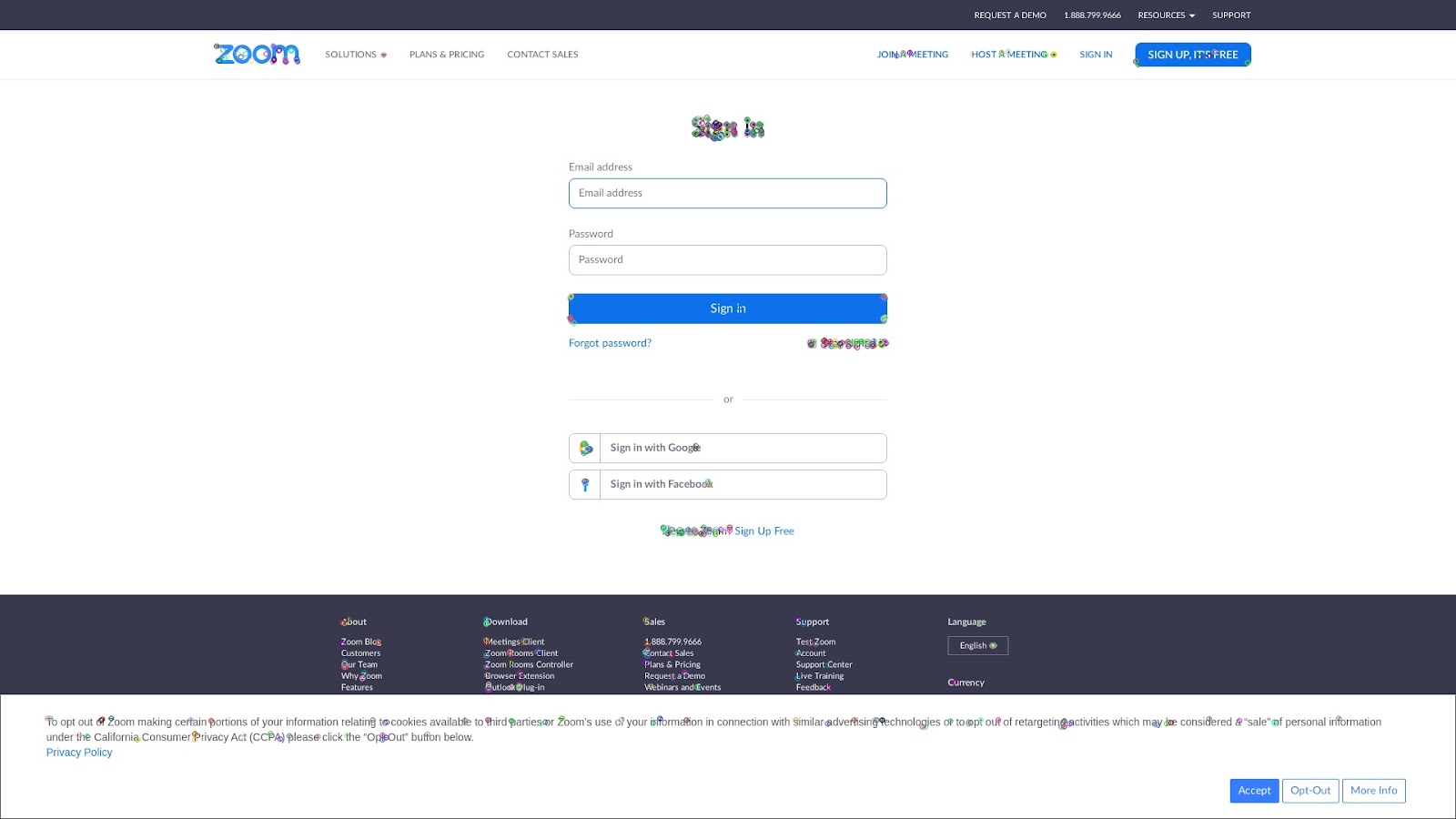
Task: Open Live Training footer link
Action: pyautogui.click(x=820, y=676)
